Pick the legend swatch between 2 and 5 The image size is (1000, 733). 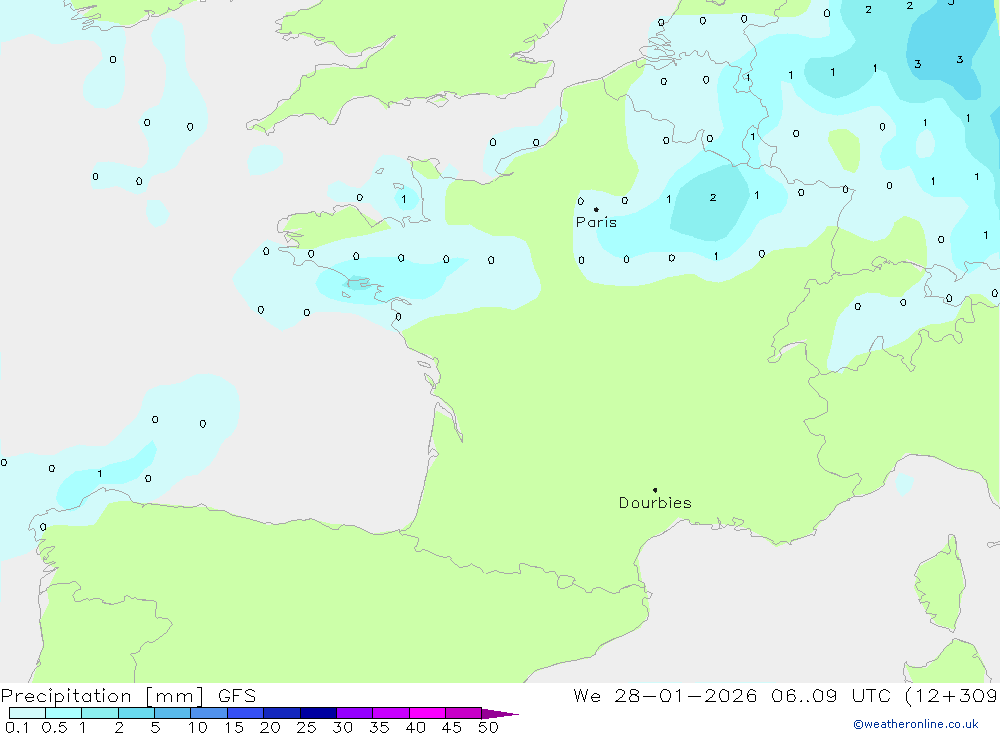point(136,713)
